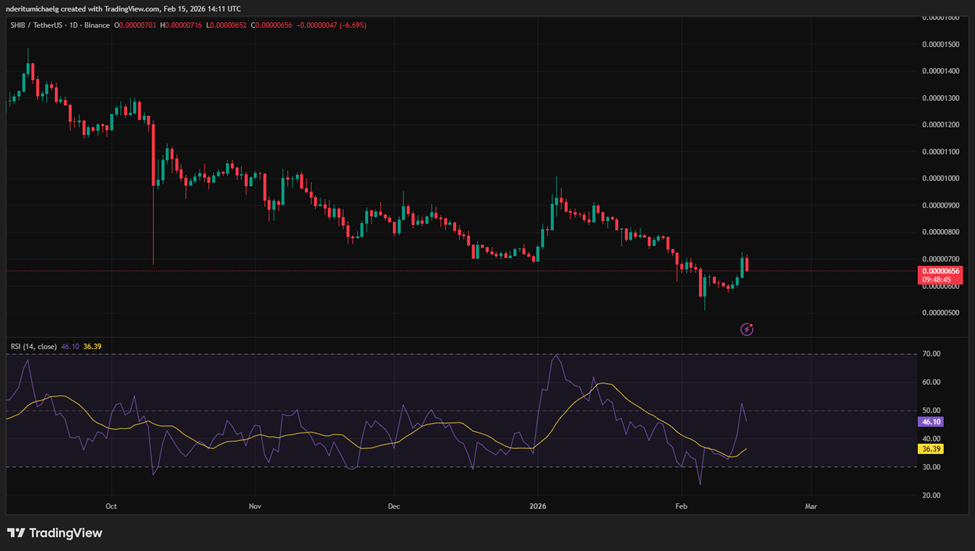
Task: Click the Oct label on time axis
Action: (111, 506)
